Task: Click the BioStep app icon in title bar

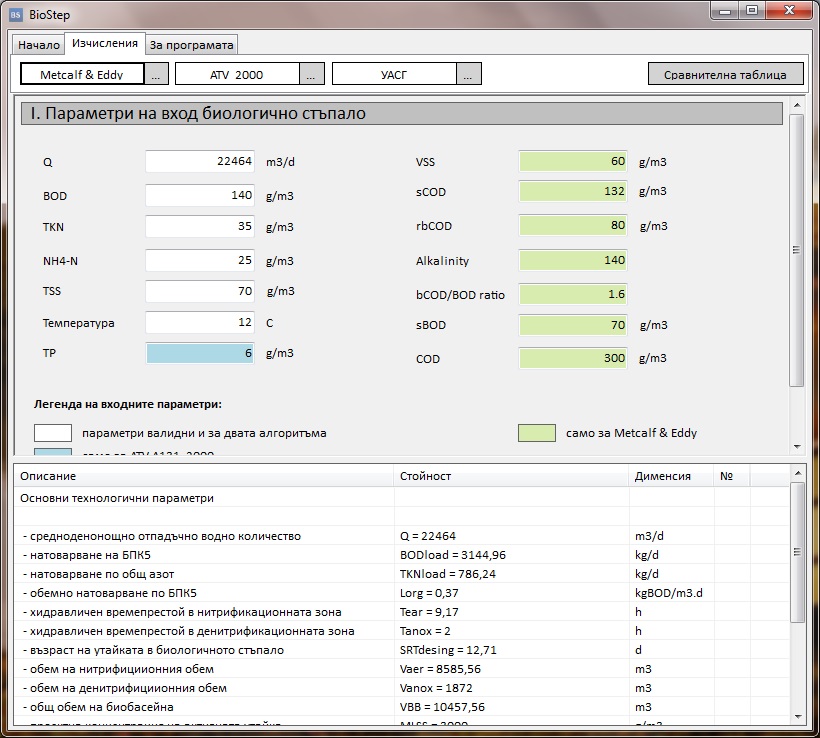Action: (15, 13)
